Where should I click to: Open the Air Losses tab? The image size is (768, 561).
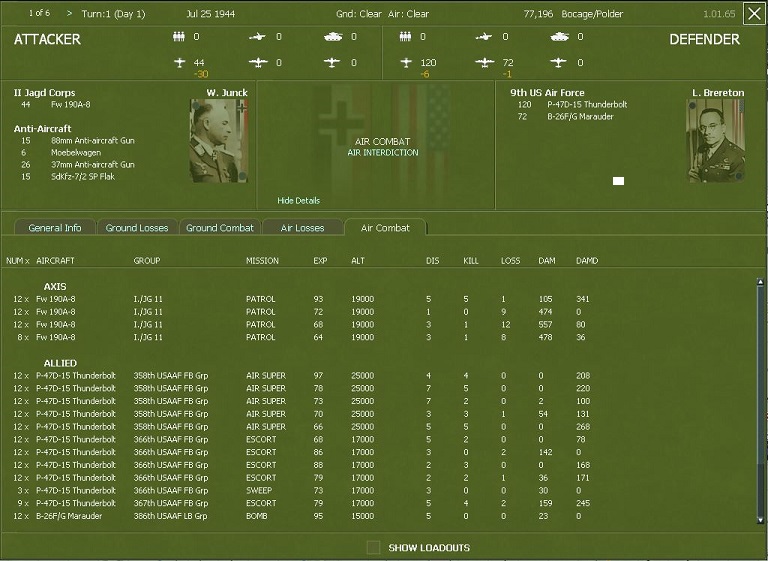tap(303, 228)
